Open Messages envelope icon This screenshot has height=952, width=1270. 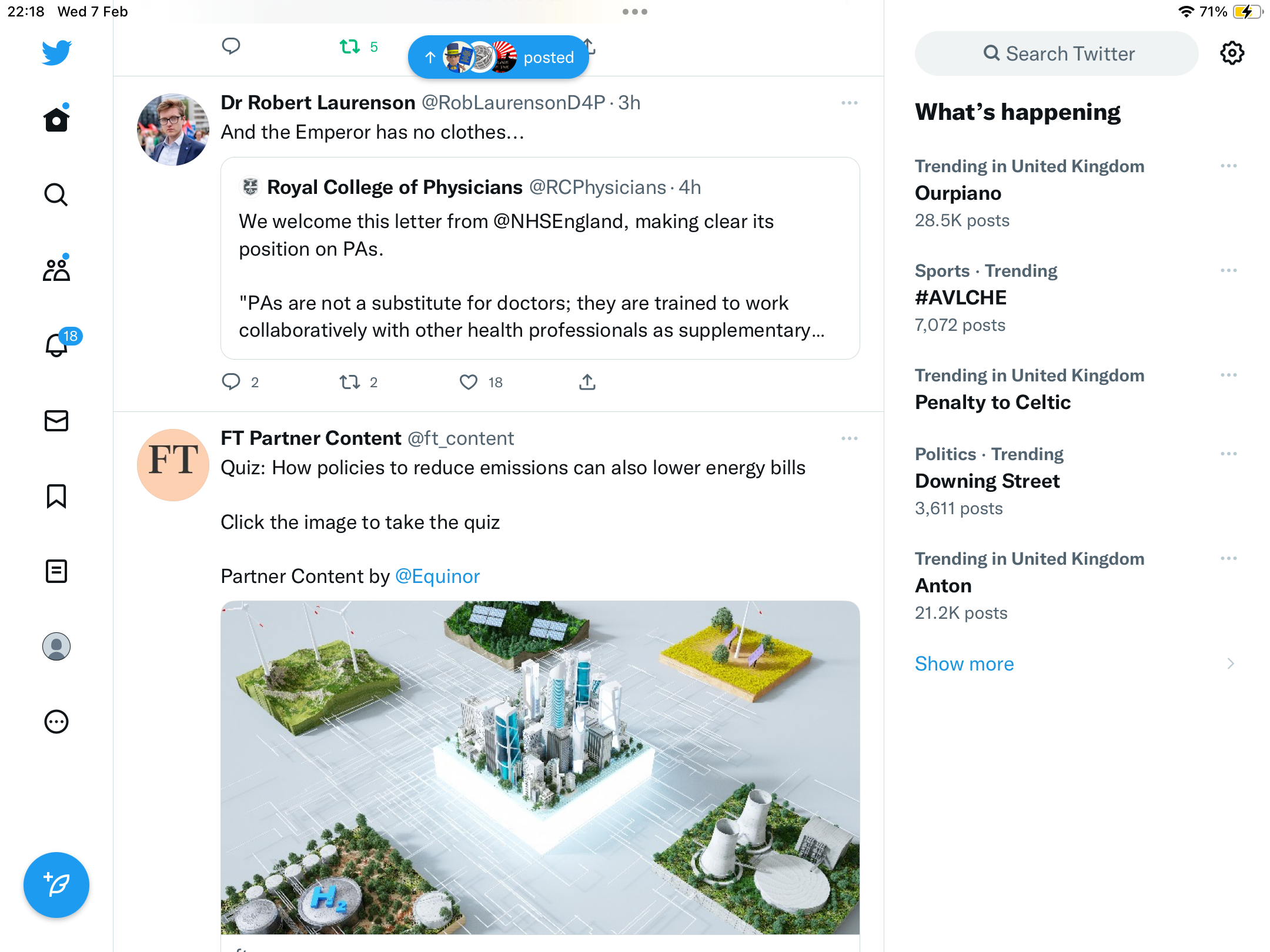[x=56, y=421]
